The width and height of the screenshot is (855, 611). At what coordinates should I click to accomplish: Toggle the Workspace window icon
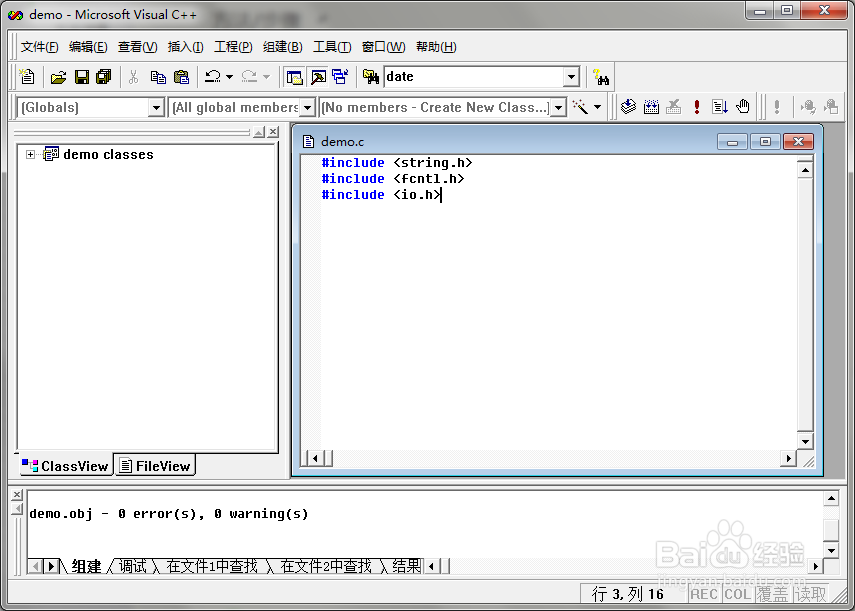coord(294,77)
